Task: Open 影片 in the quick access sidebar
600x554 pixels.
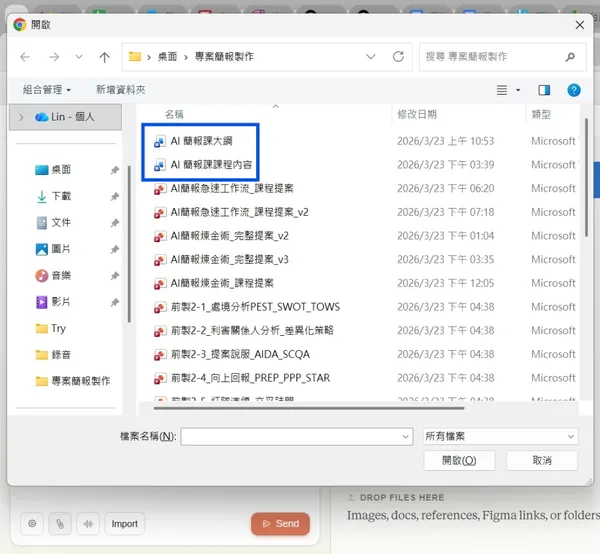Action: (x=61, y=302)
